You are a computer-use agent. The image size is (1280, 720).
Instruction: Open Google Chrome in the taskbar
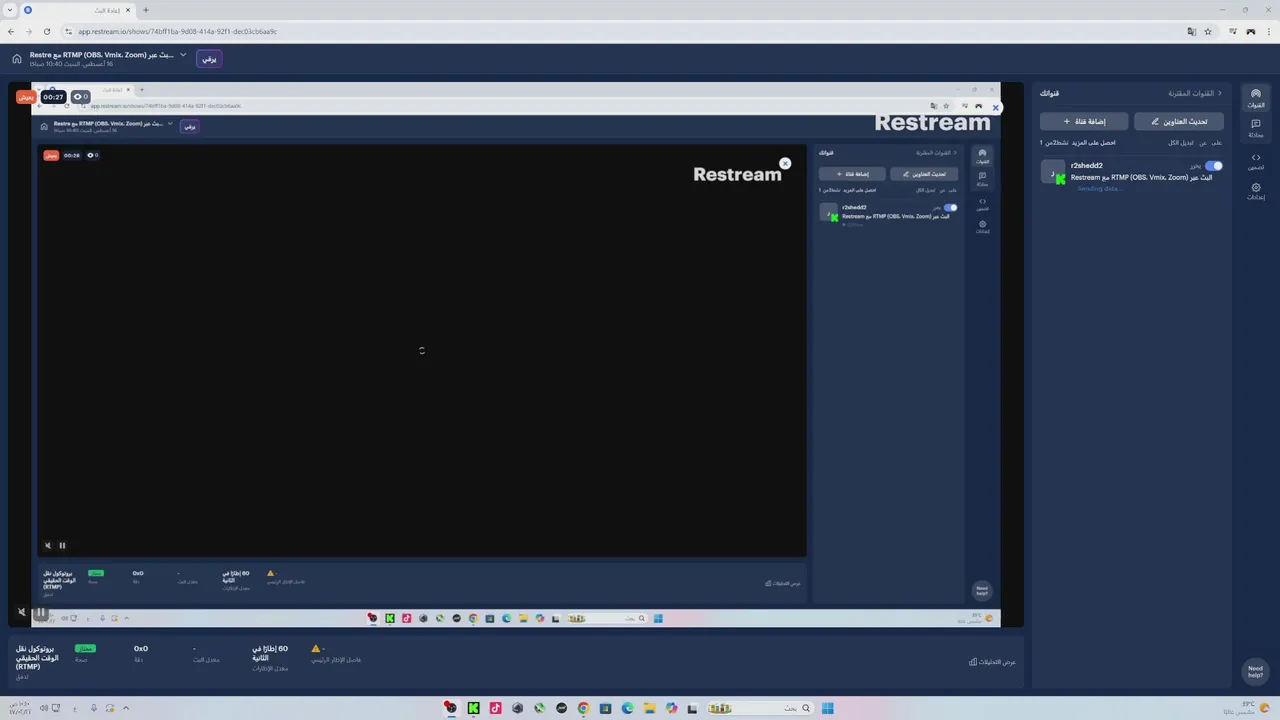point(583,708)
